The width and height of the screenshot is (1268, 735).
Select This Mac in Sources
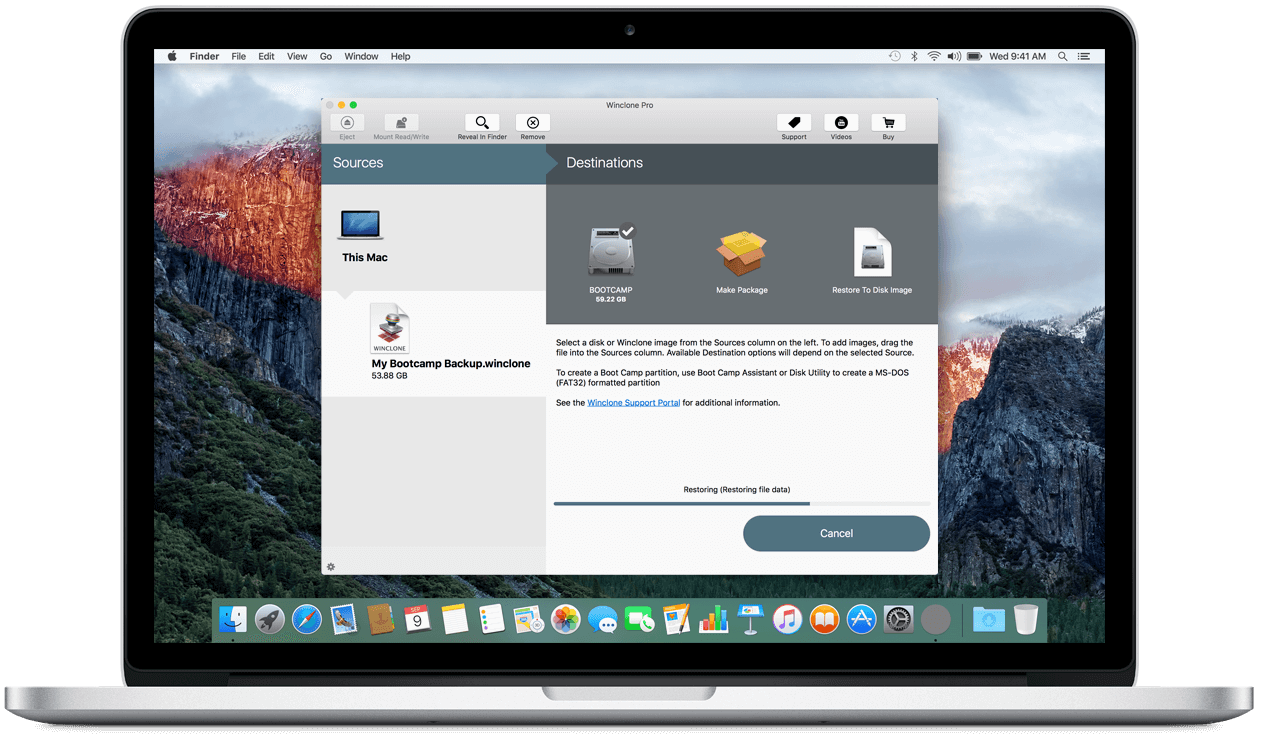pyautogui.click(x=364, y=236)
